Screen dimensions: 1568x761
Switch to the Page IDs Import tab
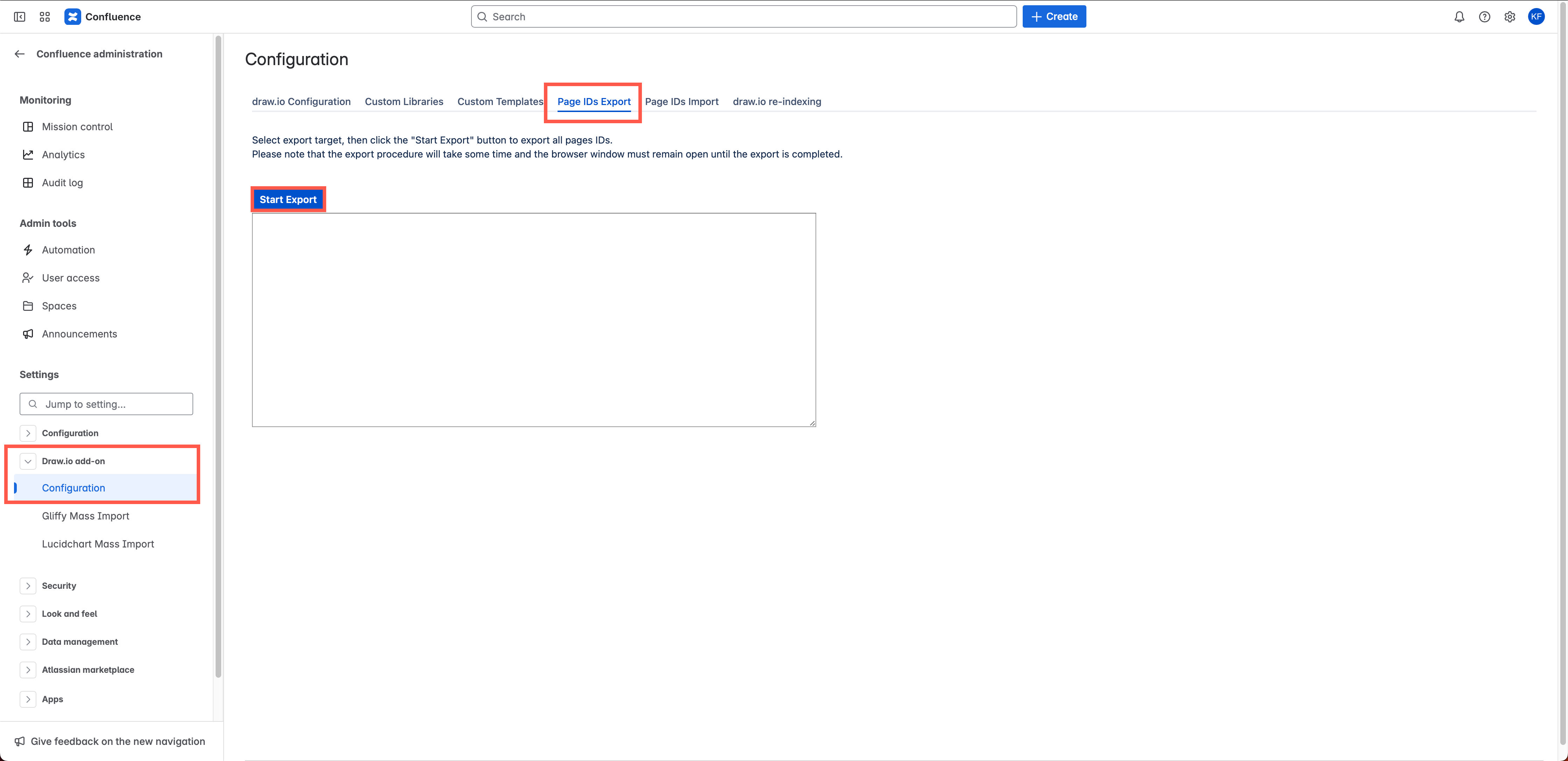682,102
